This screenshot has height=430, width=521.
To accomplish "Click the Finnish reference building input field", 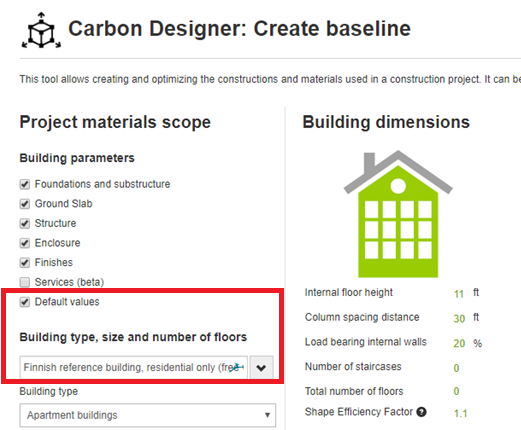I will [133, 368].
